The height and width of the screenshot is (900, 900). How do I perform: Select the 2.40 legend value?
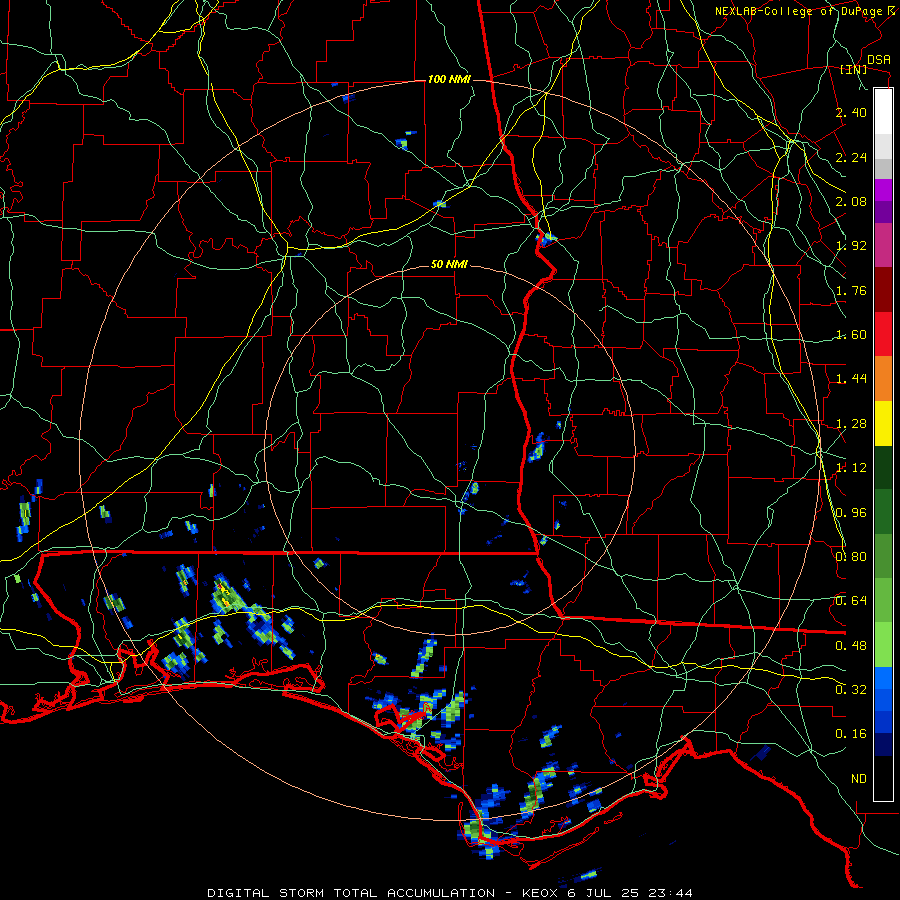(x=851, y=112)
